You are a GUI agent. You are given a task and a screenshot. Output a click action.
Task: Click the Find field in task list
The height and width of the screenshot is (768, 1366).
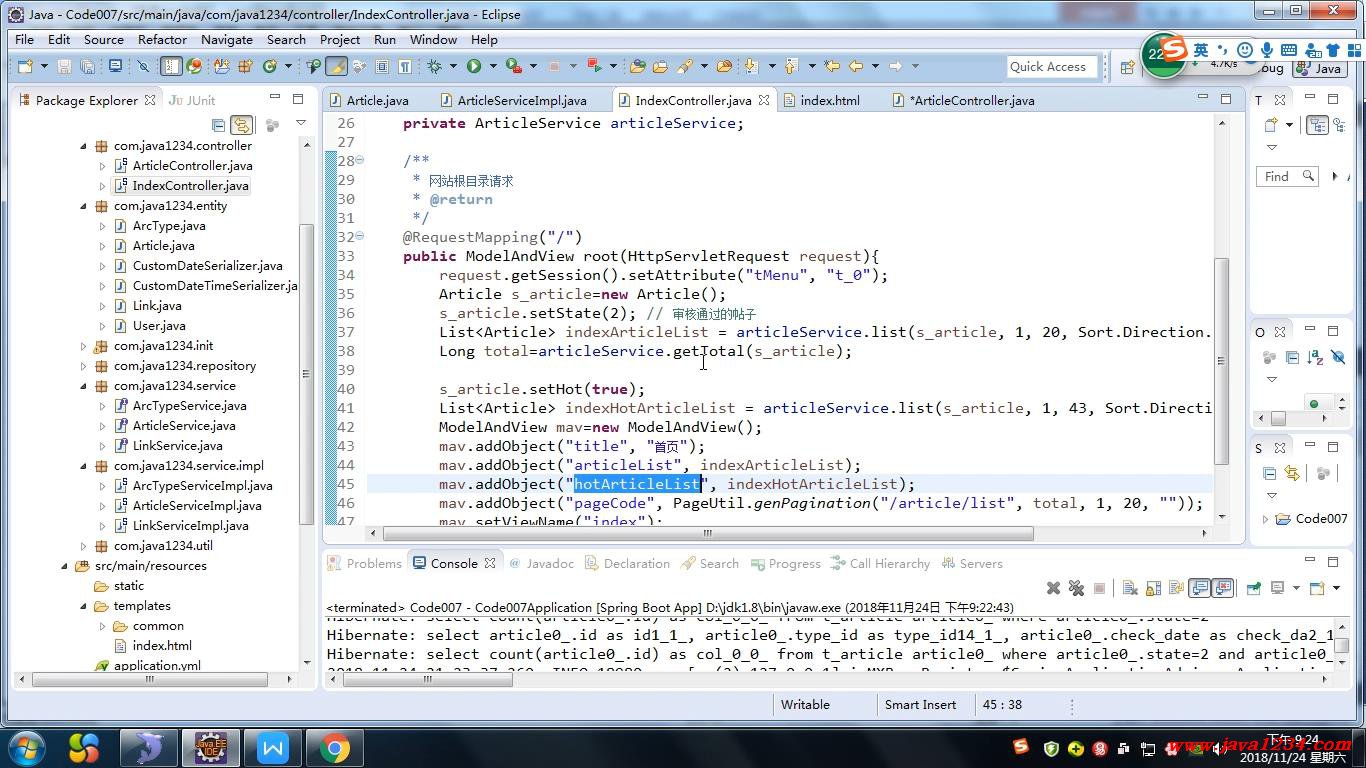coord(1287,176)
